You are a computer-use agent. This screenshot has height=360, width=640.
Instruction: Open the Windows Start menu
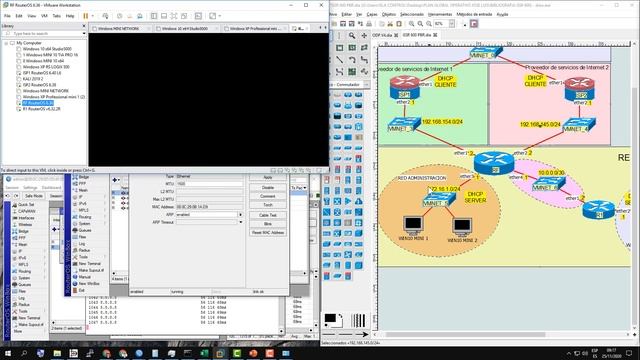click(8, 353)
